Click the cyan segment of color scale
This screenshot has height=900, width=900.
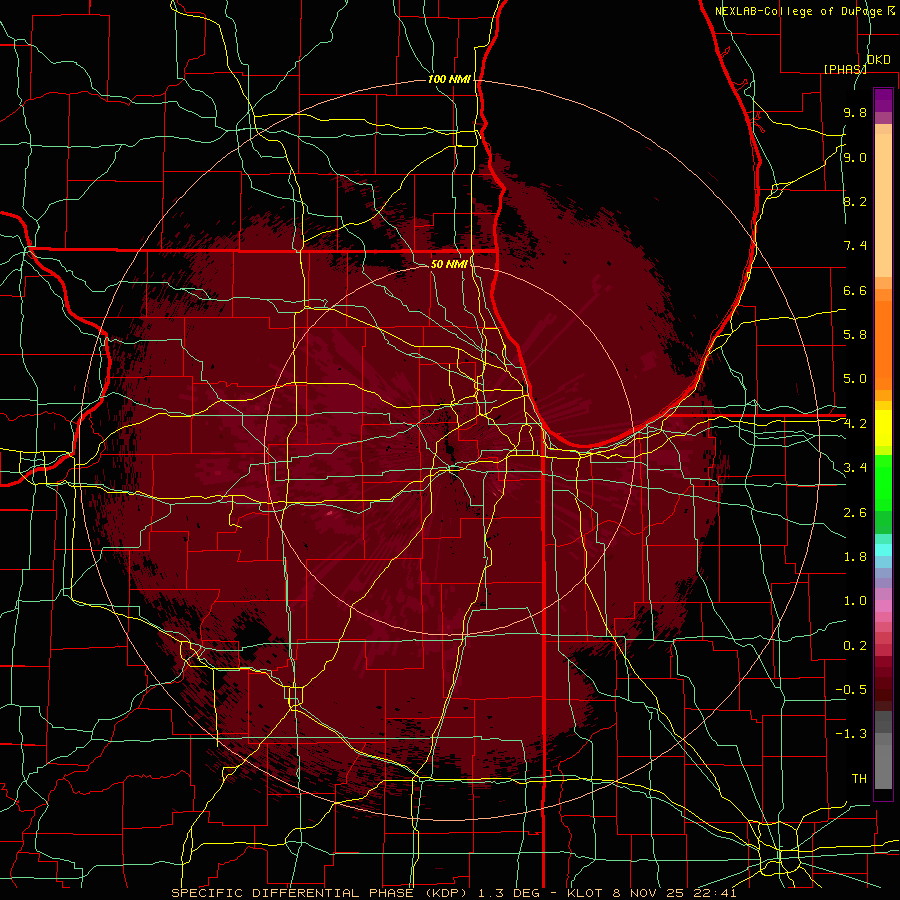[883, 550]
